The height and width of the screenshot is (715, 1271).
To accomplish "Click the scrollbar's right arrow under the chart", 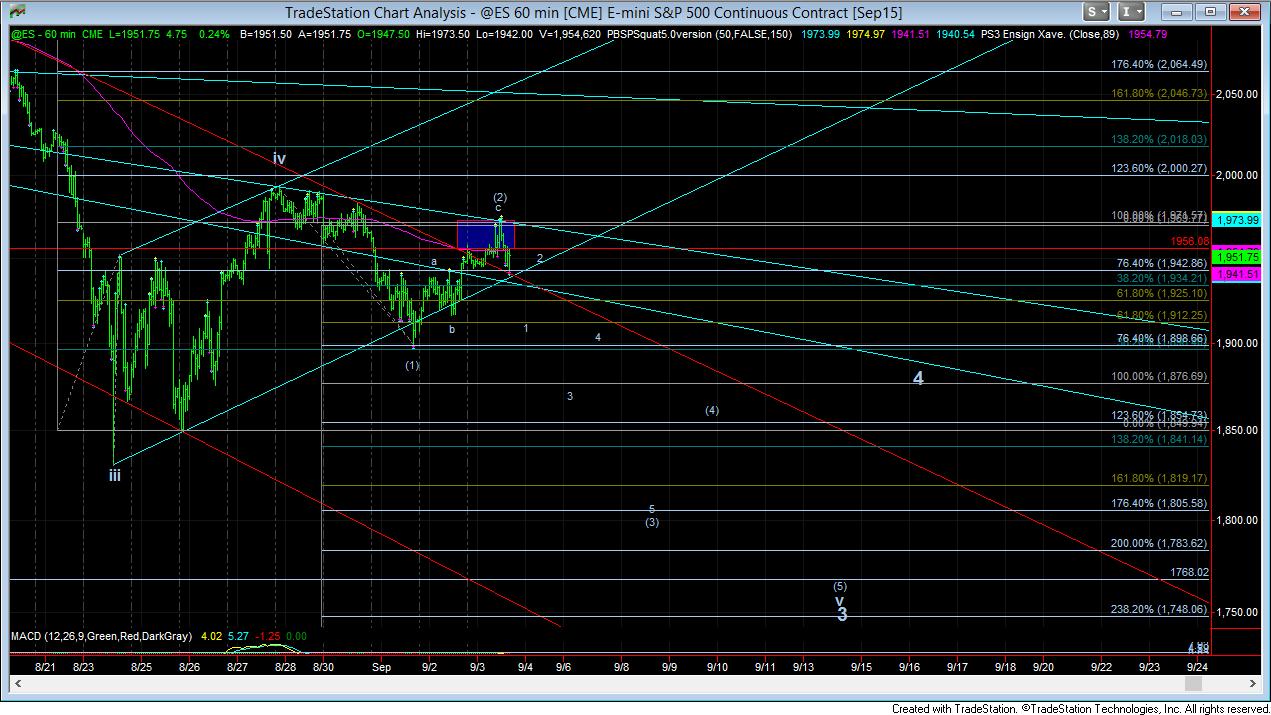I will click(x=1253, y=683).
